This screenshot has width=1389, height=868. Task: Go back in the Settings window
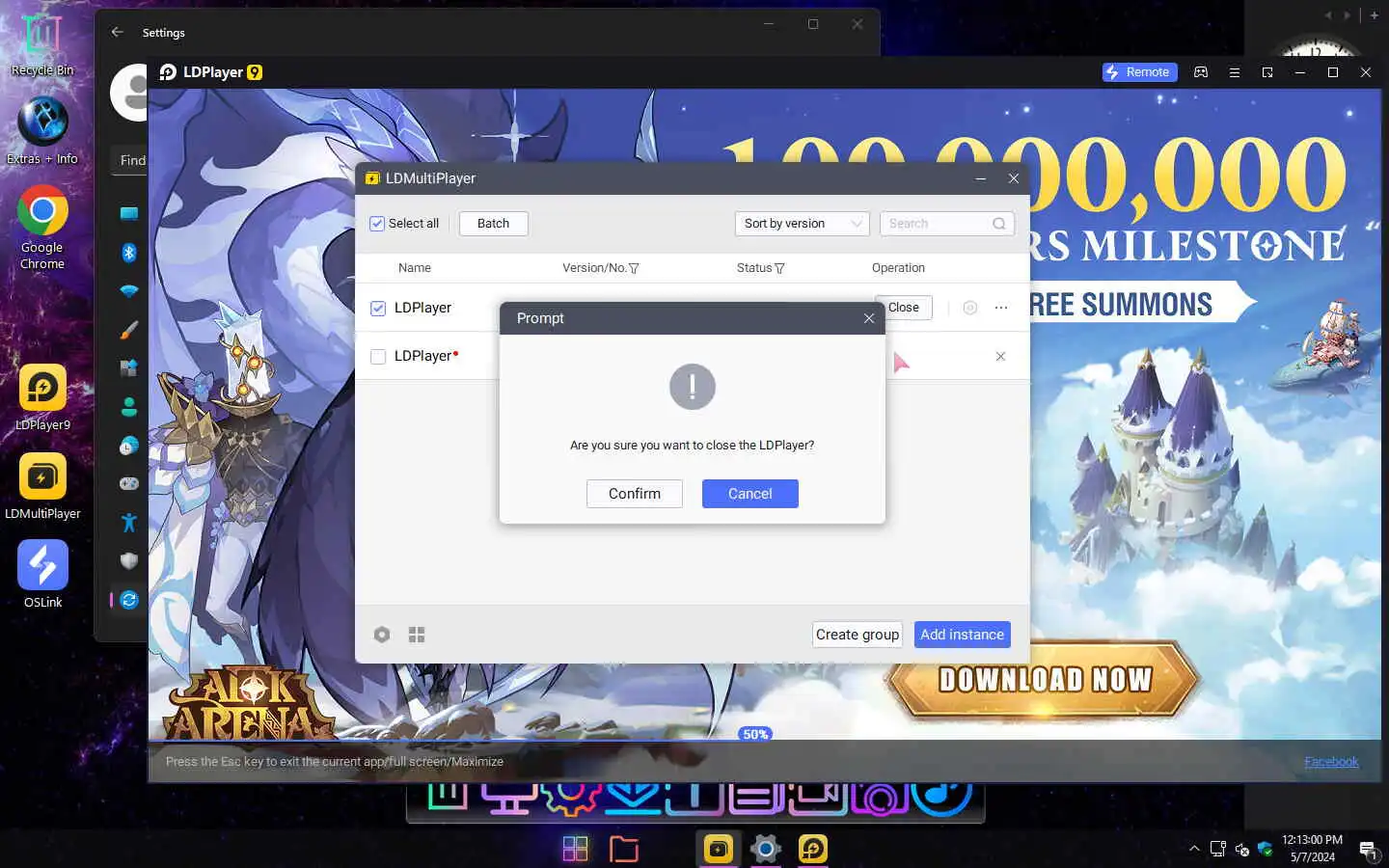(x=118, y=32)
